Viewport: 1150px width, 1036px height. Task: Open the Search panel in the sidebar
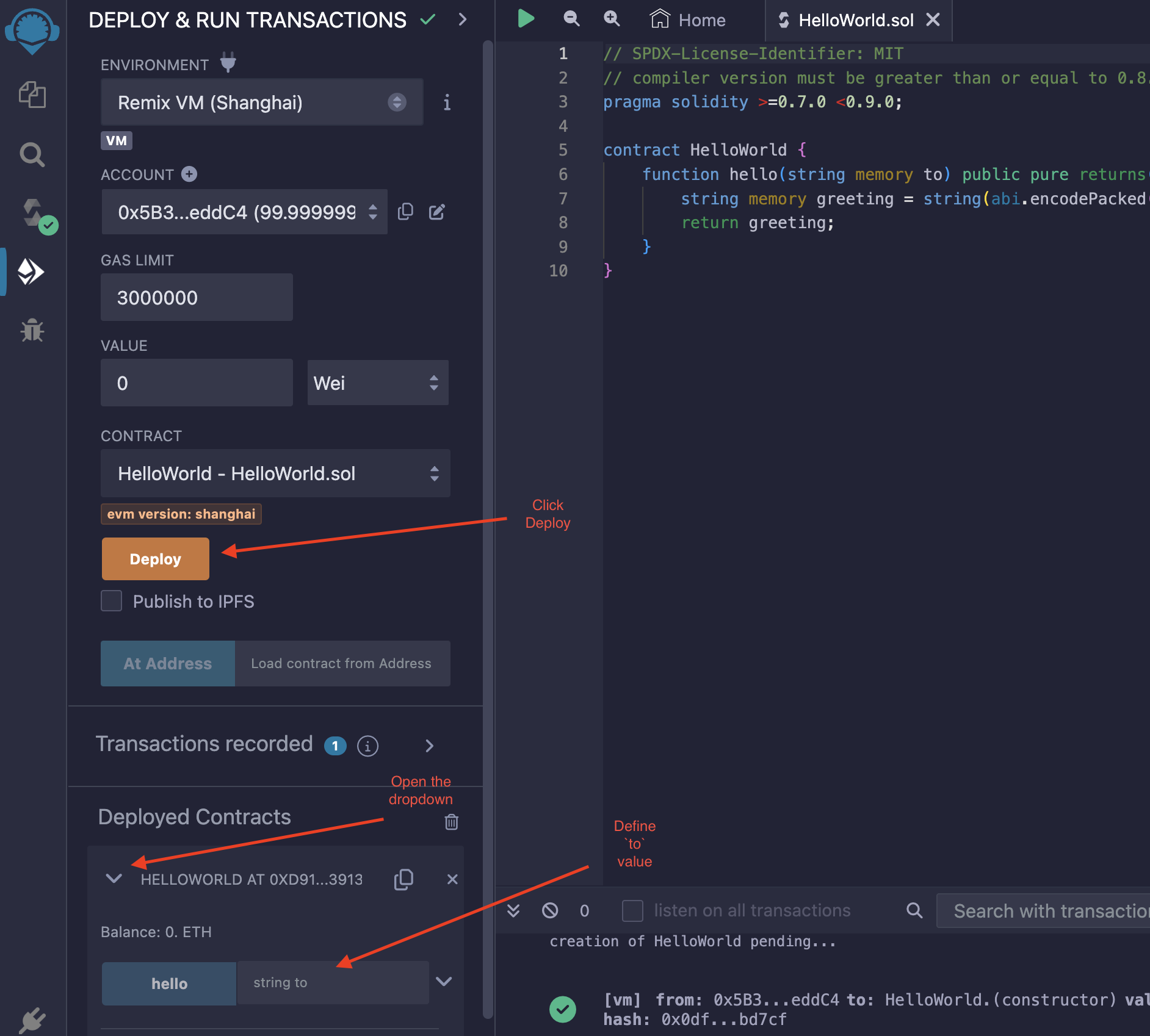point(32,154)
